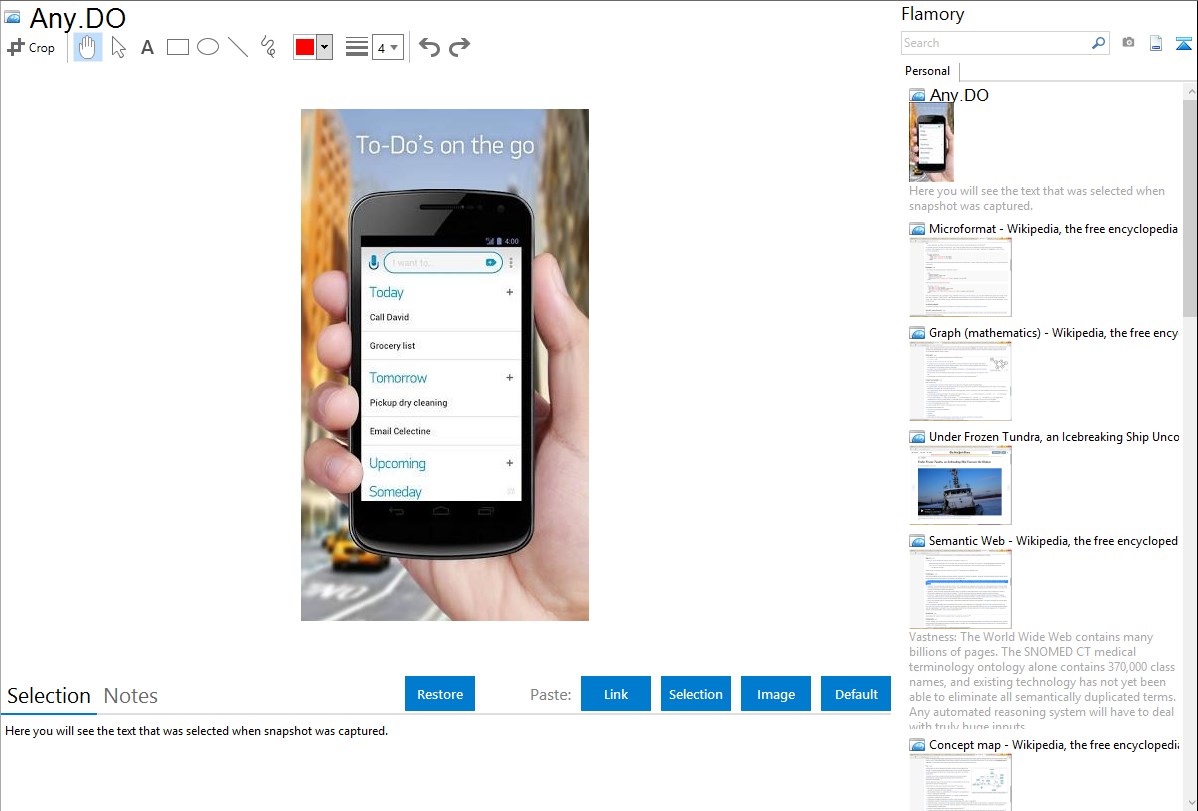Click the Restore button

pyautogui.click(x=440, y=694)
